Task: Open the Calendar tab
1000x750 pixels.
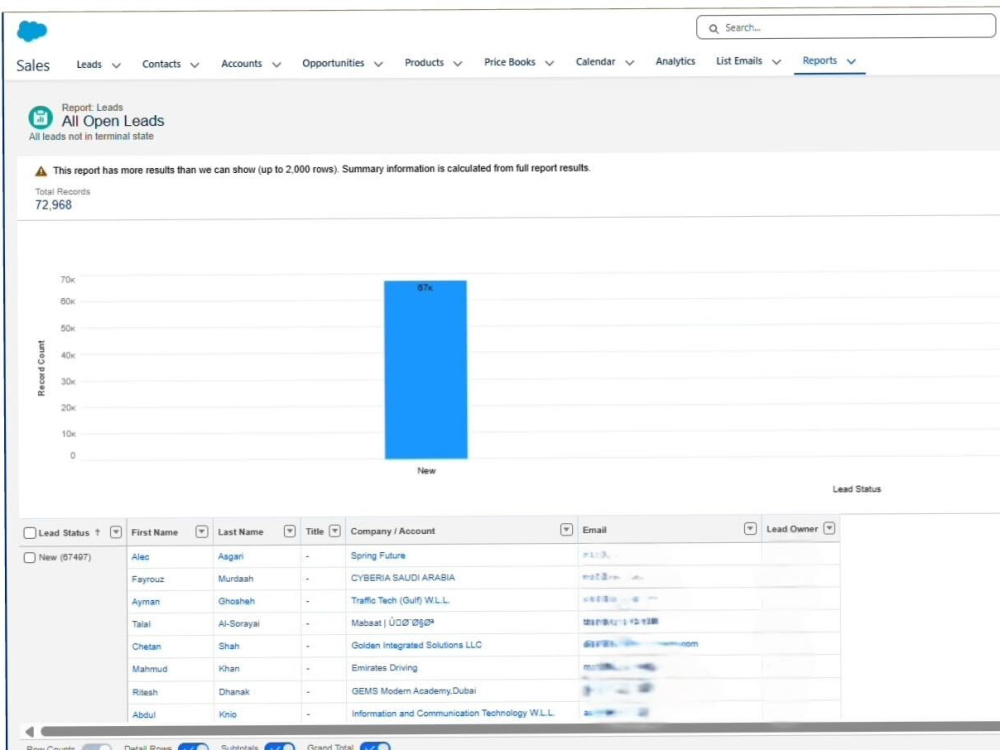Action: 595,62
